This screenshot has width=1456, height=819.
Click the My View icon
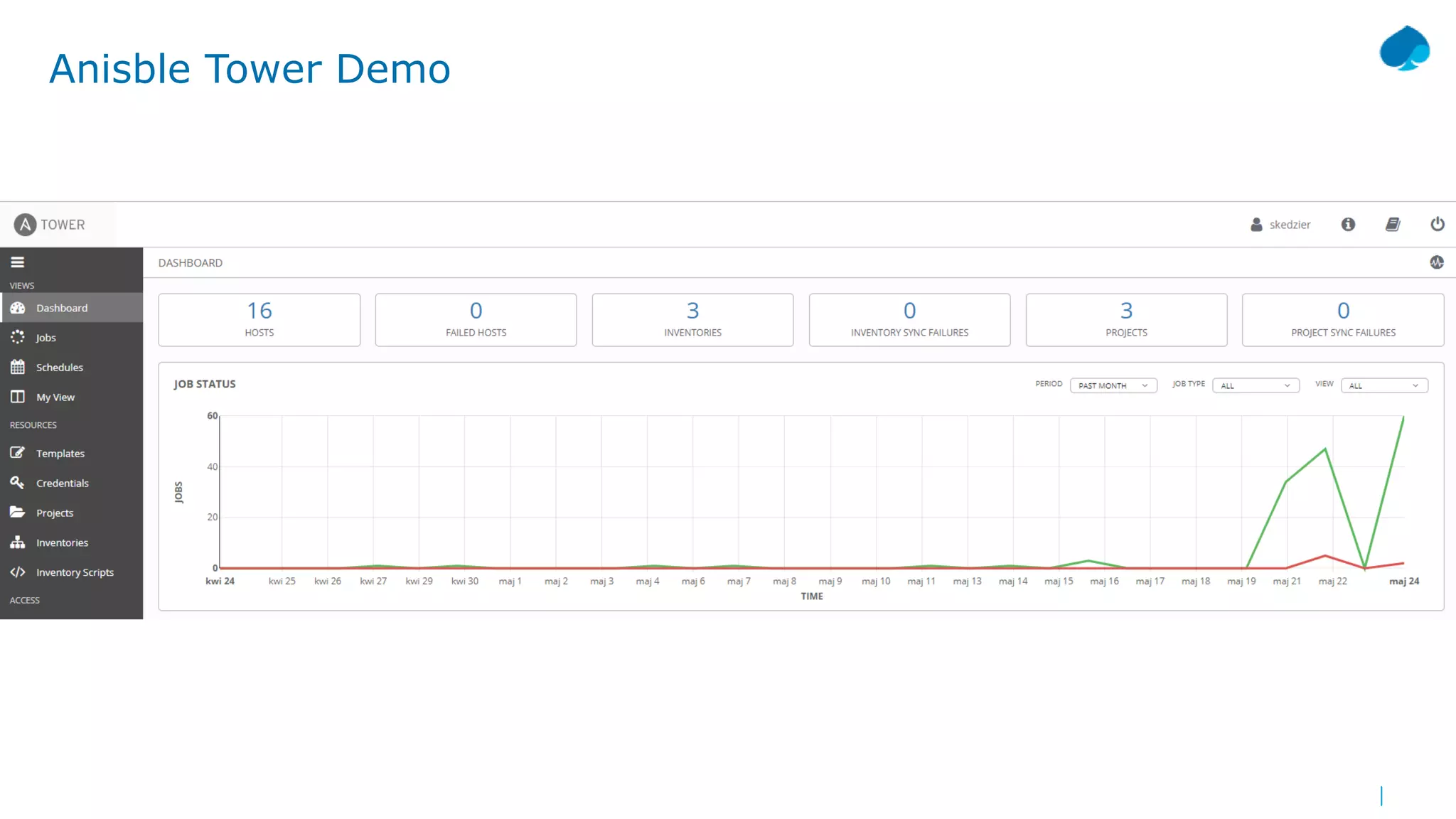tap(18, 397)
